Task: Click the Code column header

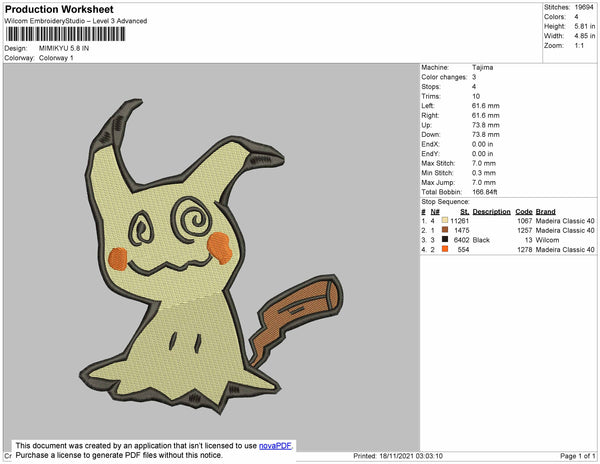Action: tap(523, 211)
